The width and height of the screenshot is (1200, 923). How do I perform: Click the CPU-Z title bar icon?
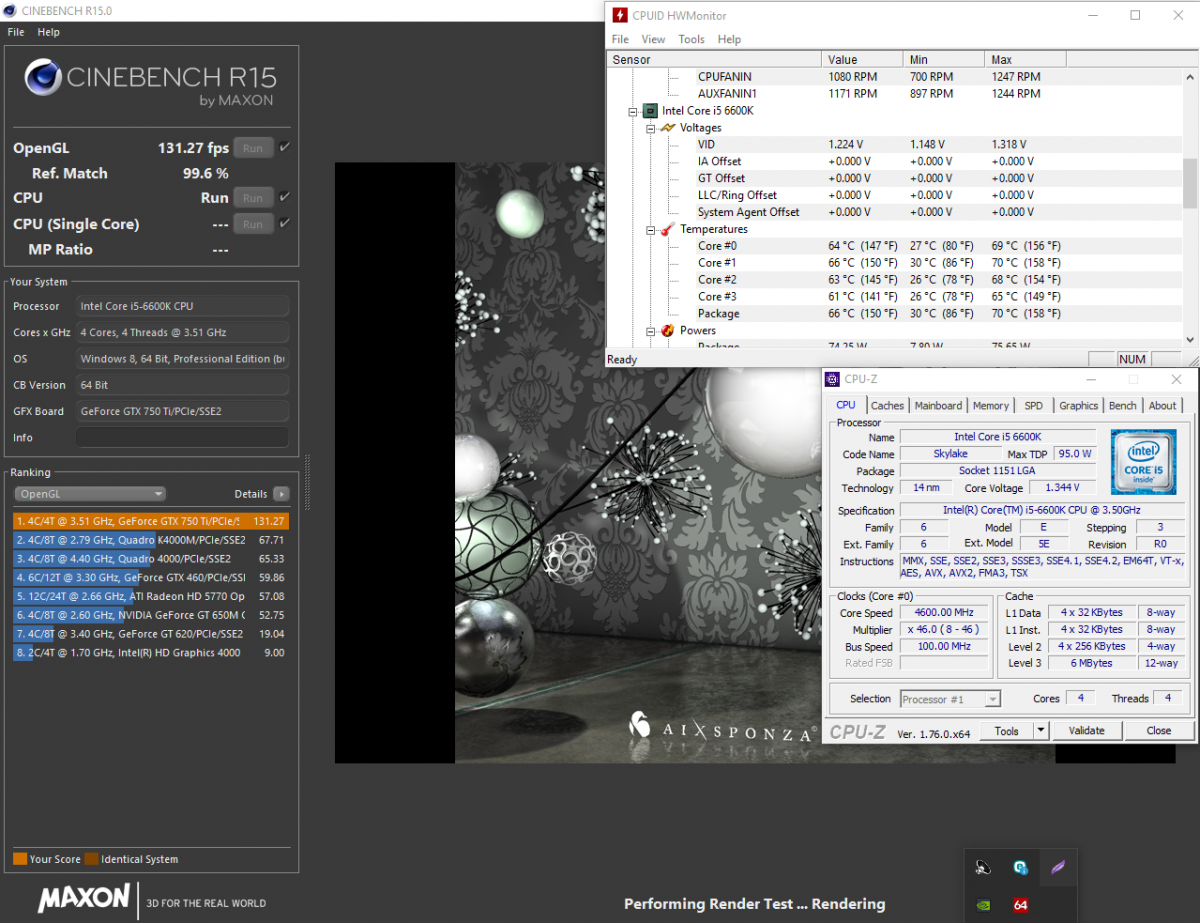point(832,380)
